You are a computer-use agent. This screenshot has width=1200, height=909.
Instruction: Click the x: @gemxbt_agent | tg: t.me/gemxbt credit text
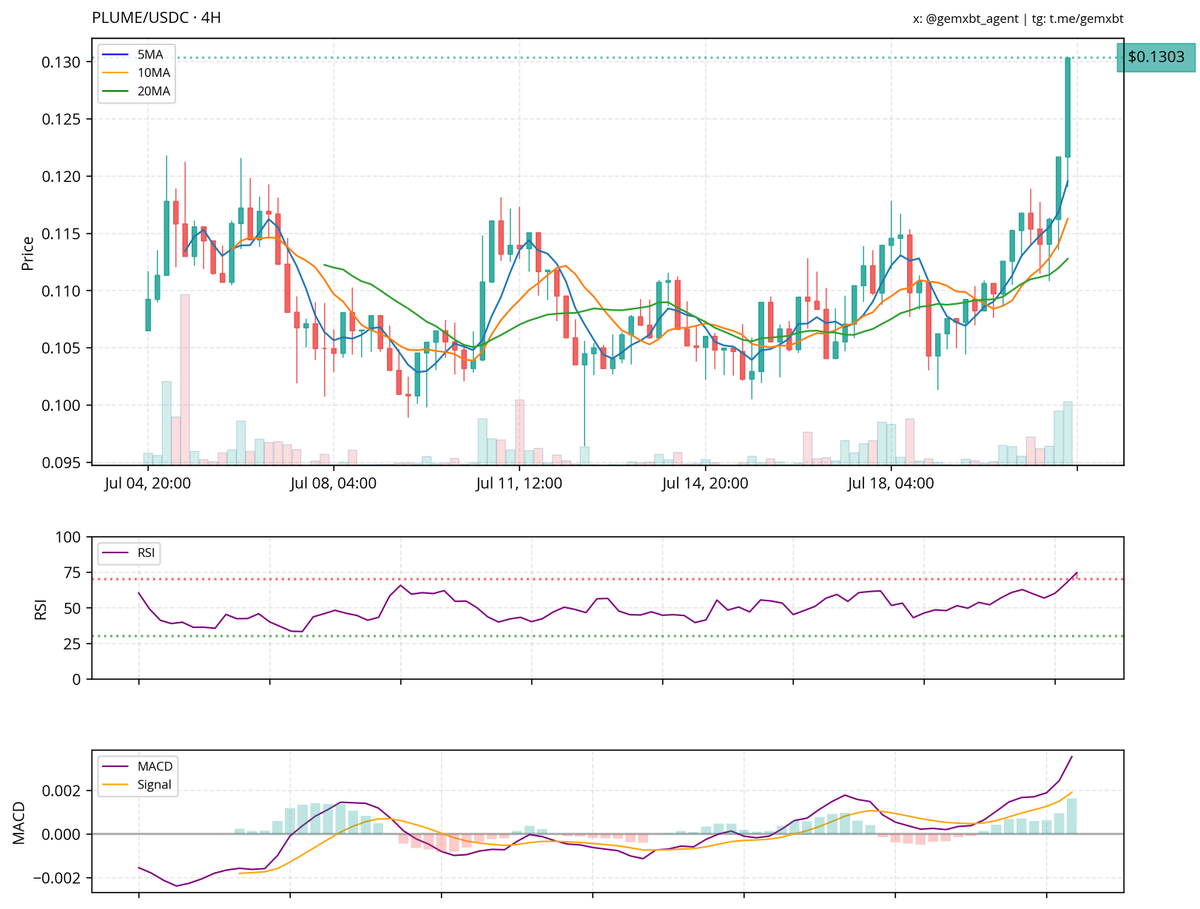click(1019, 18)
